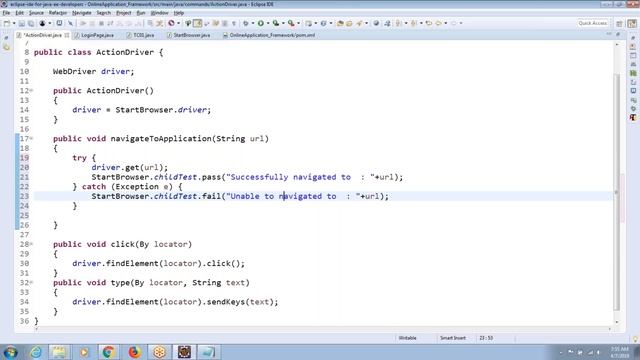This screenshot has height=360, width=640.
Task: Click the Debug run green bug icon
Action: point(246,23)
